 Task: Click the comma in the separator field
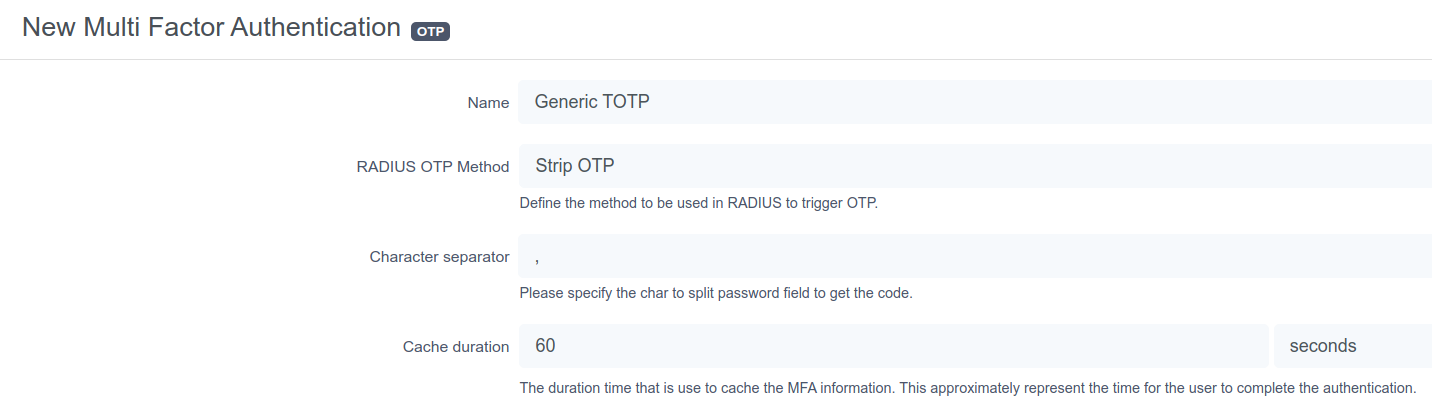pos(538,259)
